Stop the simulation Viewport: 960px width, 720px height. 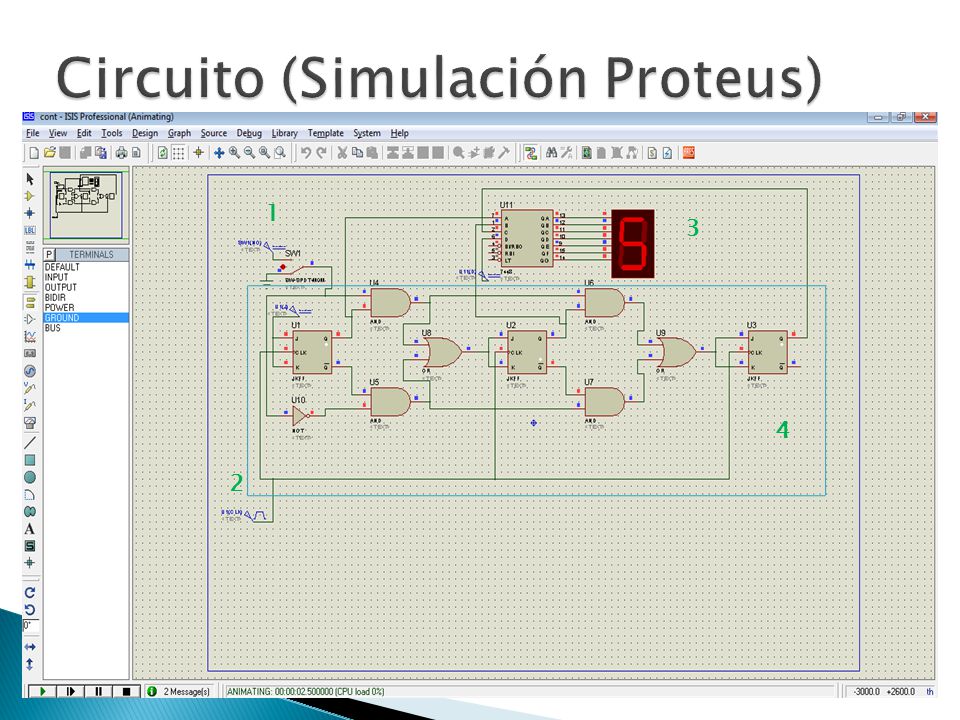click(127, 691)
